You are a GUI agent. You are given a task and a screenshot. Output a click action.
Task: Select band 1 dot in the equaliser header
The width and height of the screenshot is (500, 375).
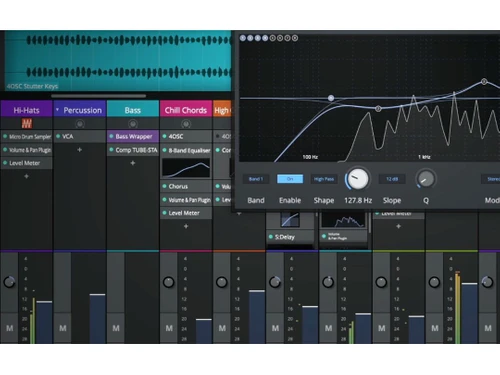243,38
